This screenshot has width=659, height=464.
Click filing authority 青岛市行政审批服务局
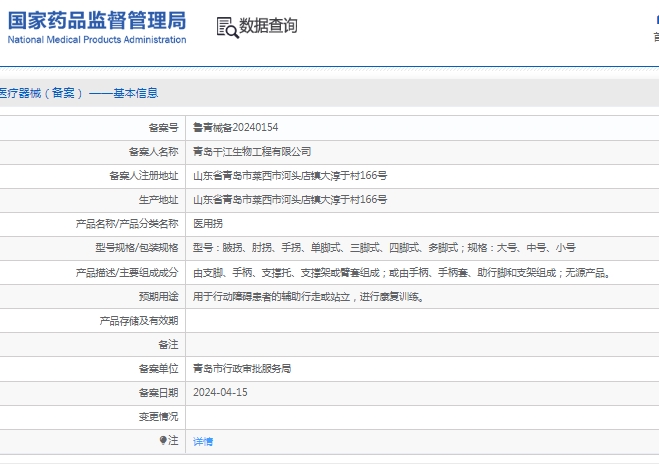coord(242,369)
